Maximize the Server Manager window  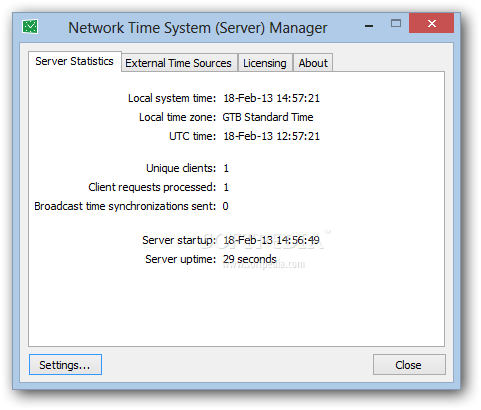396,23
